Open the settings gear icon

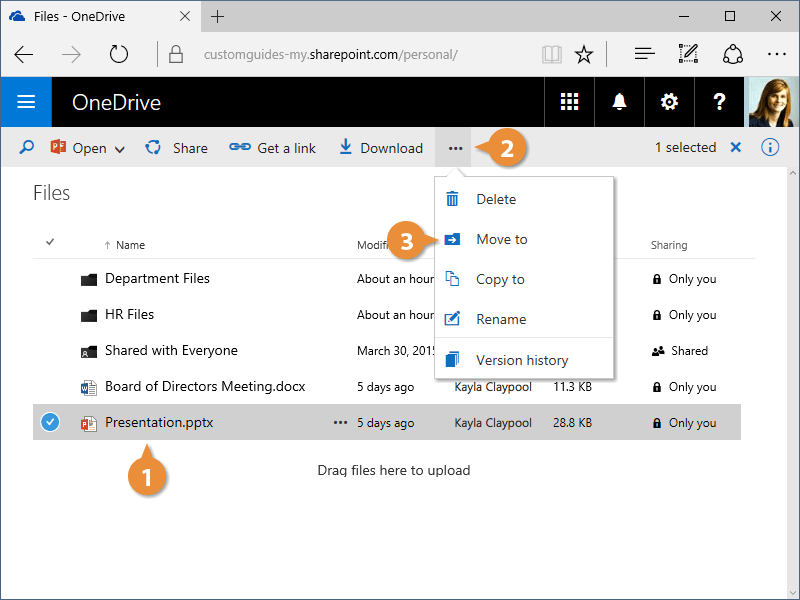pyautogui.click(x=669, y=102)
